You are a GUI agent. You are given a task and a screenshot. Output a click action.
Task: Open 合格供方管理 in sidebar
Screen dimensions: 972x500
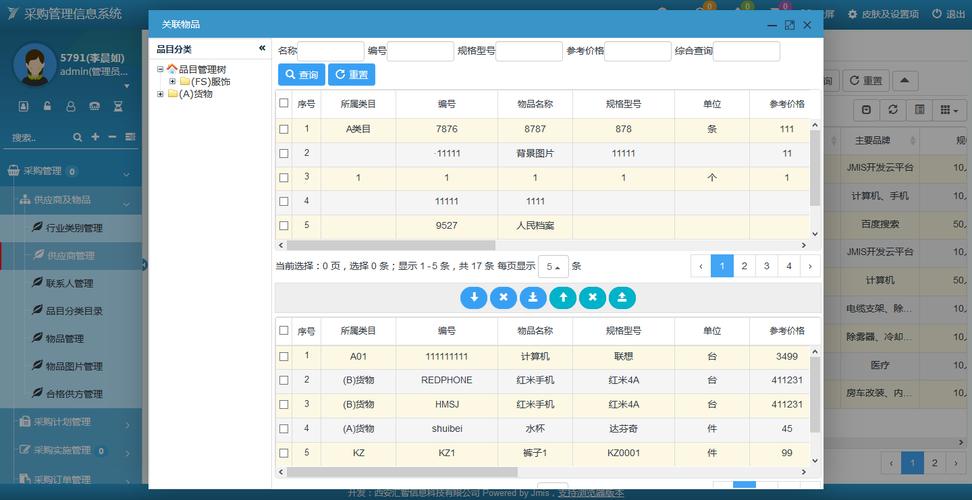[74, 393]
